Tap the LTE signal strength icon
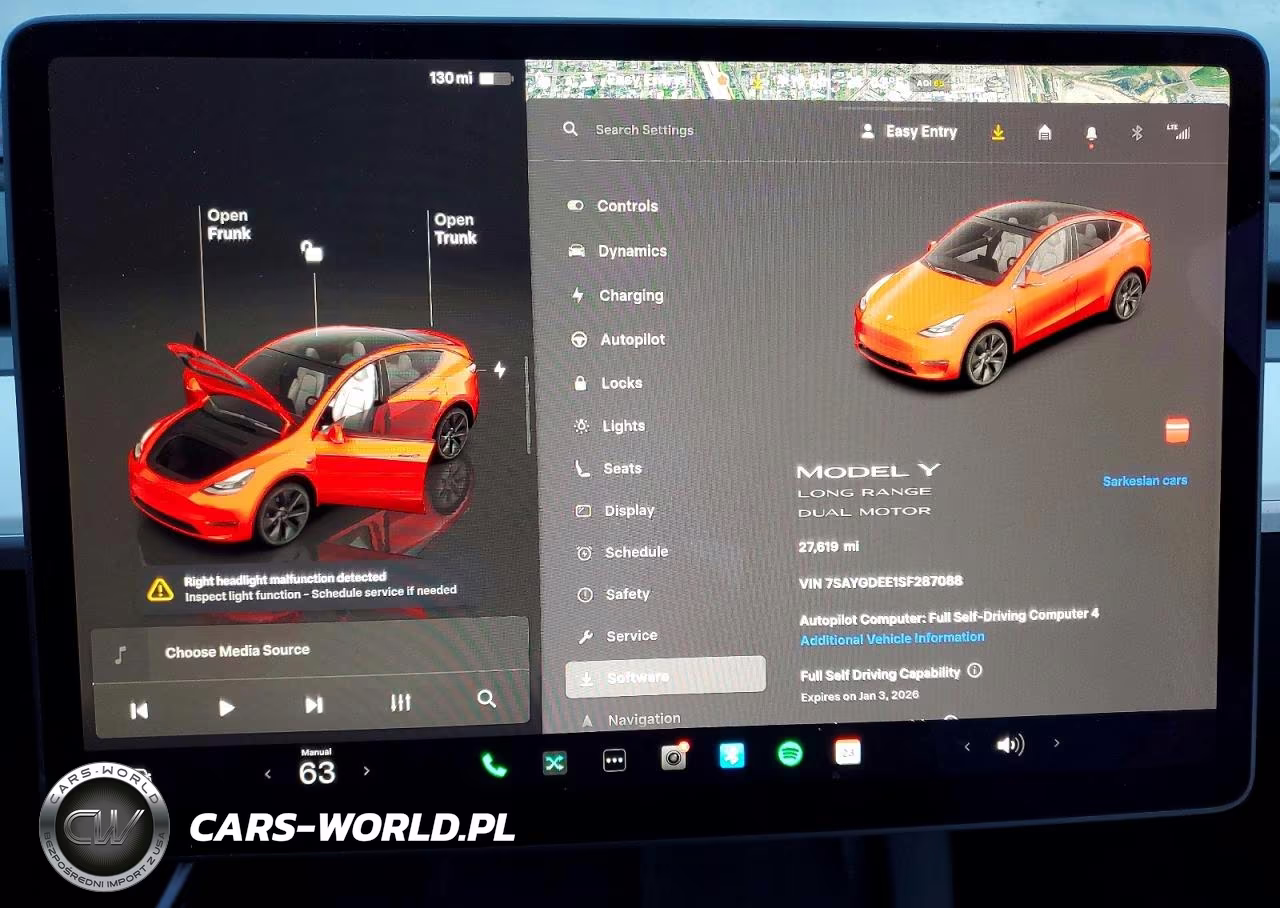1280x908 pixels. click(1179, 131)
